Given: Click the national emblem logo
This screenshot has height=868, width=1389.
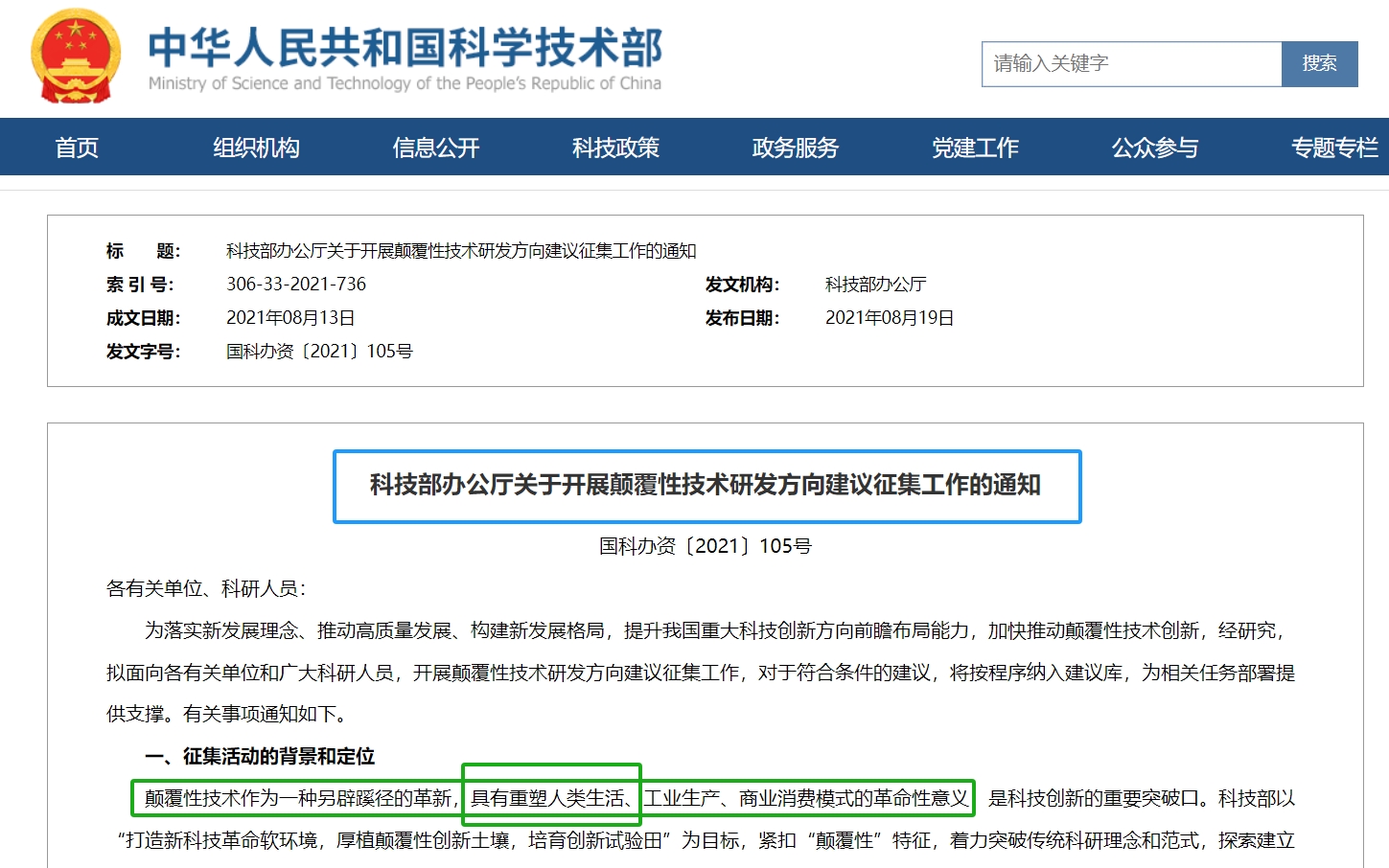Looking at the screenshot, I should (76, 56).
